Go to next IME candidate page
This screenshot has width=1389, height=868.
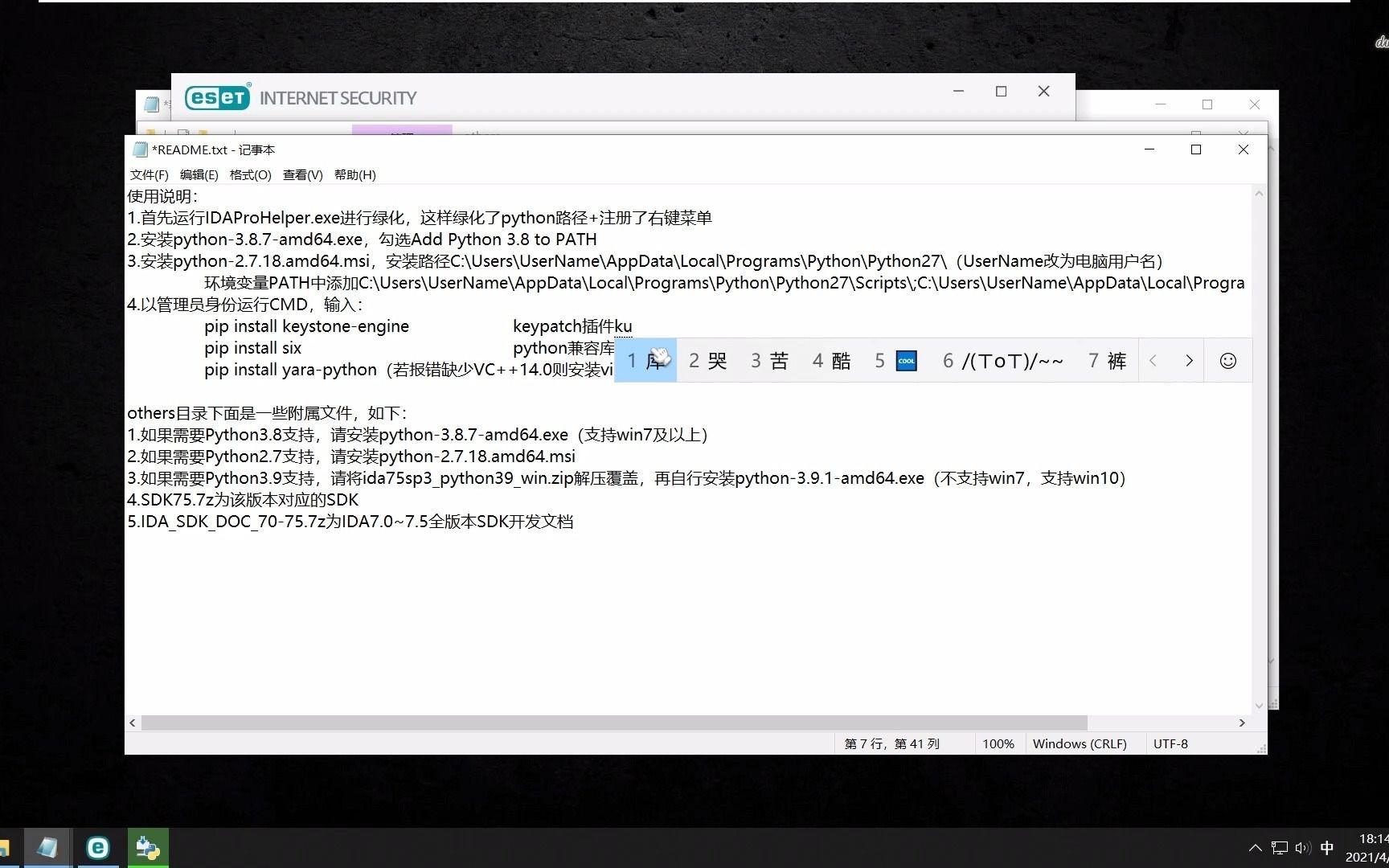coord(1189,361)
